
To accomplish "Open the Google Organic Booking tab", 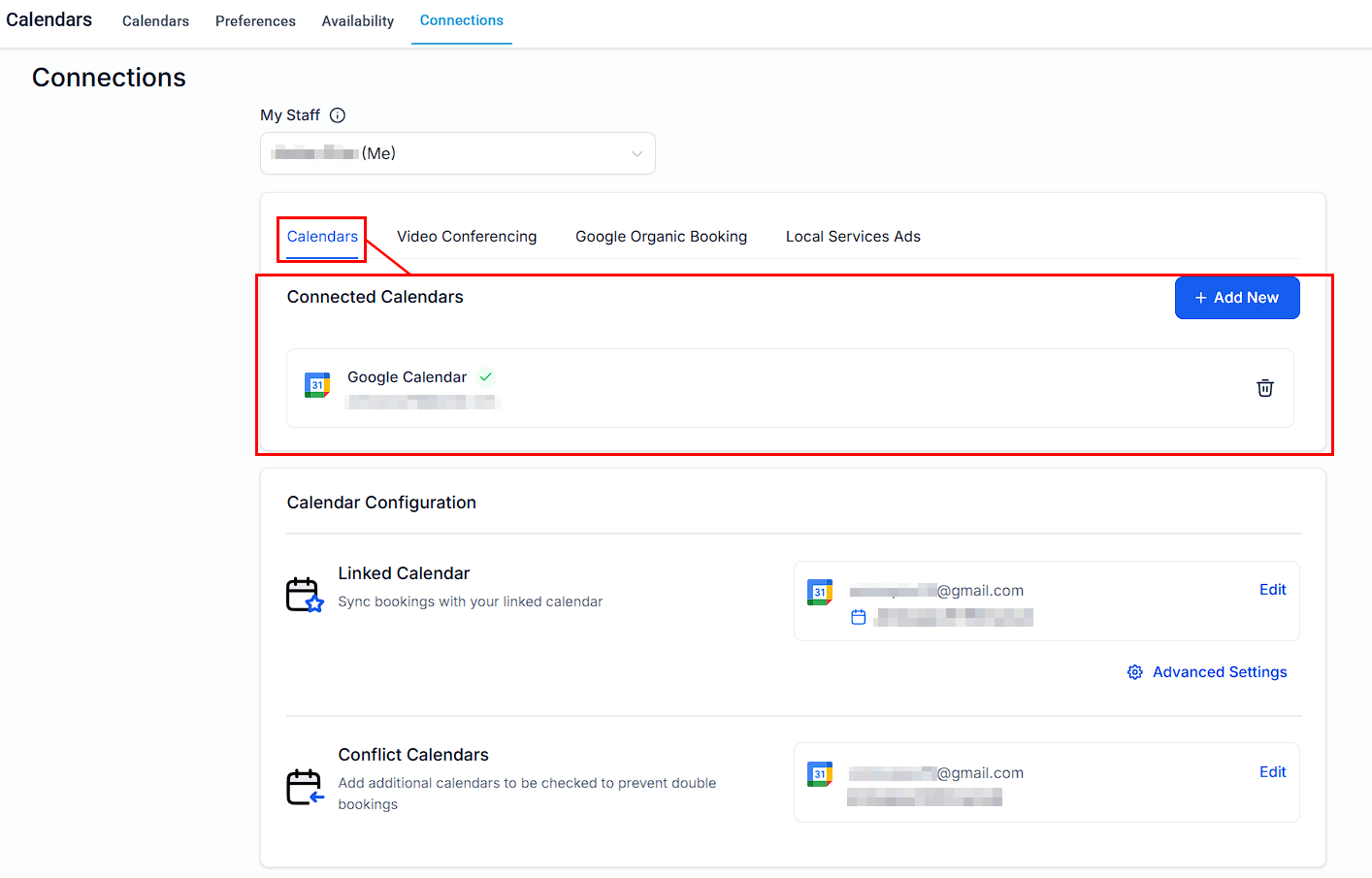I will click(x=661, y=237).
